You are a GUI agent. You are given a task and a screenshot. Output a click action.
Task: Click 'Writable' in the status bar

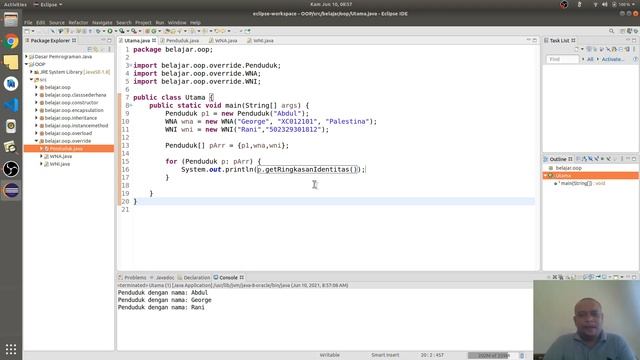tap(329, 355)
